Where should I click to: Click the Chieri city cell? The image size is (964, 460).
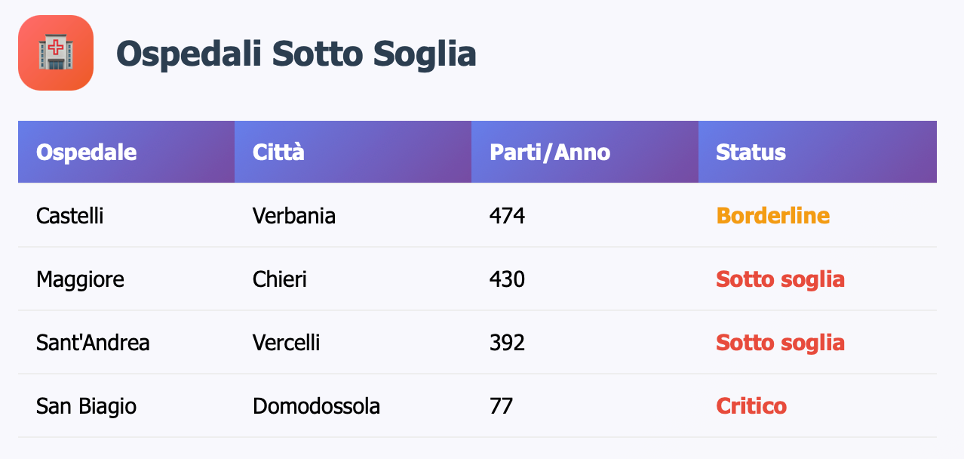pos(280,280)
